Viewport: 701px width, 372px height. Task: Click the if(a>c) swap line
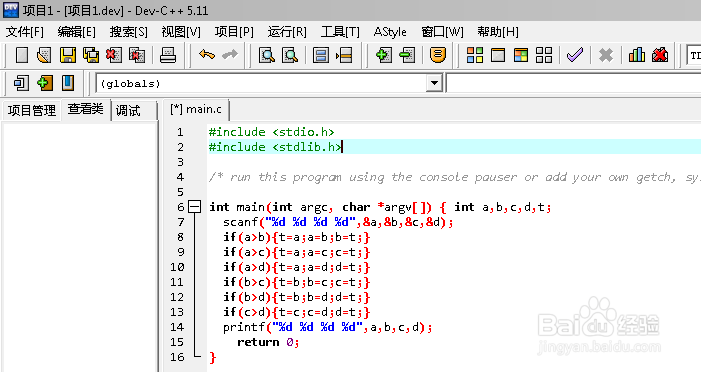click(297, 252)
